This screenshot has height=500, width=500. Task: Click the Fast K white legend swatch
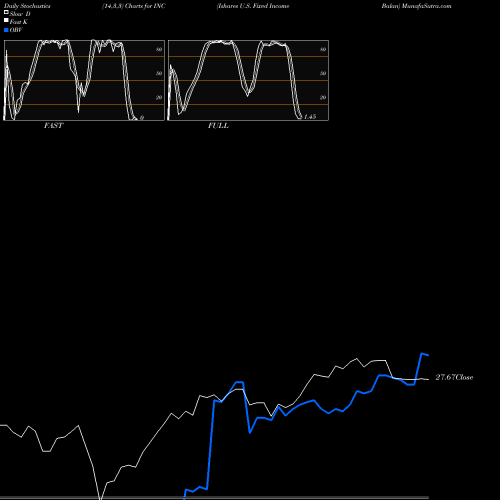click(x=6, y=21)
